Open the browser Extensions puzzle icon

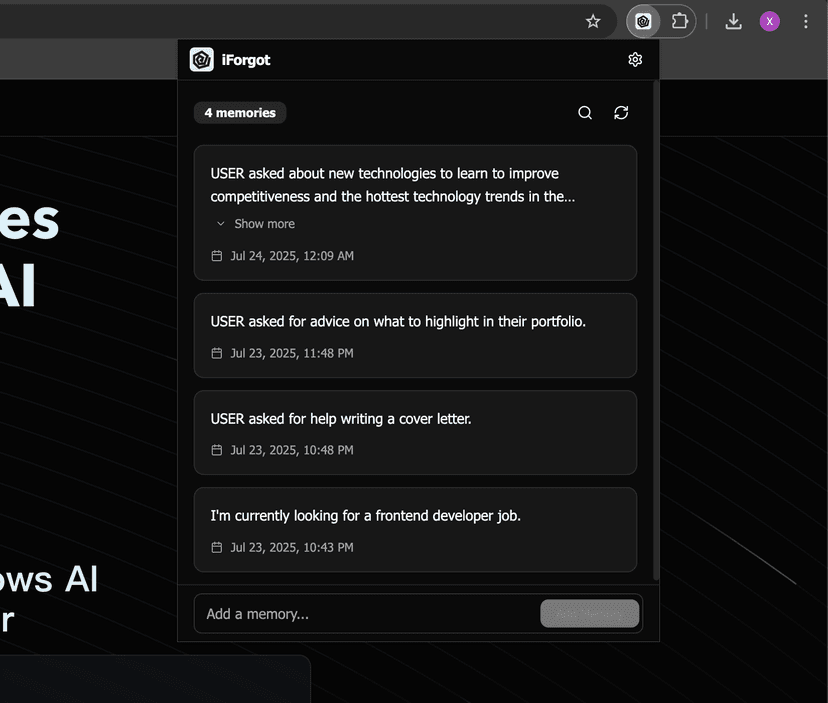[x=680, y=21]
